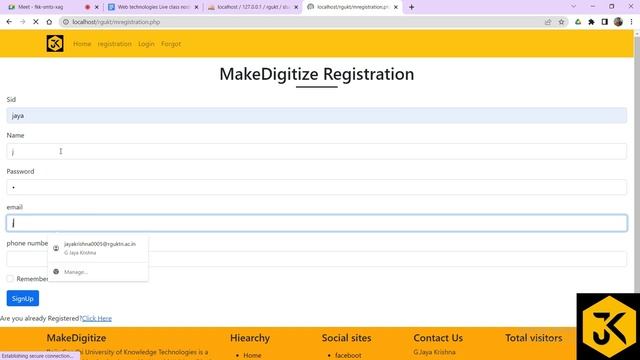Click the Hiearchy footer heading

click(x=250, y=338)
